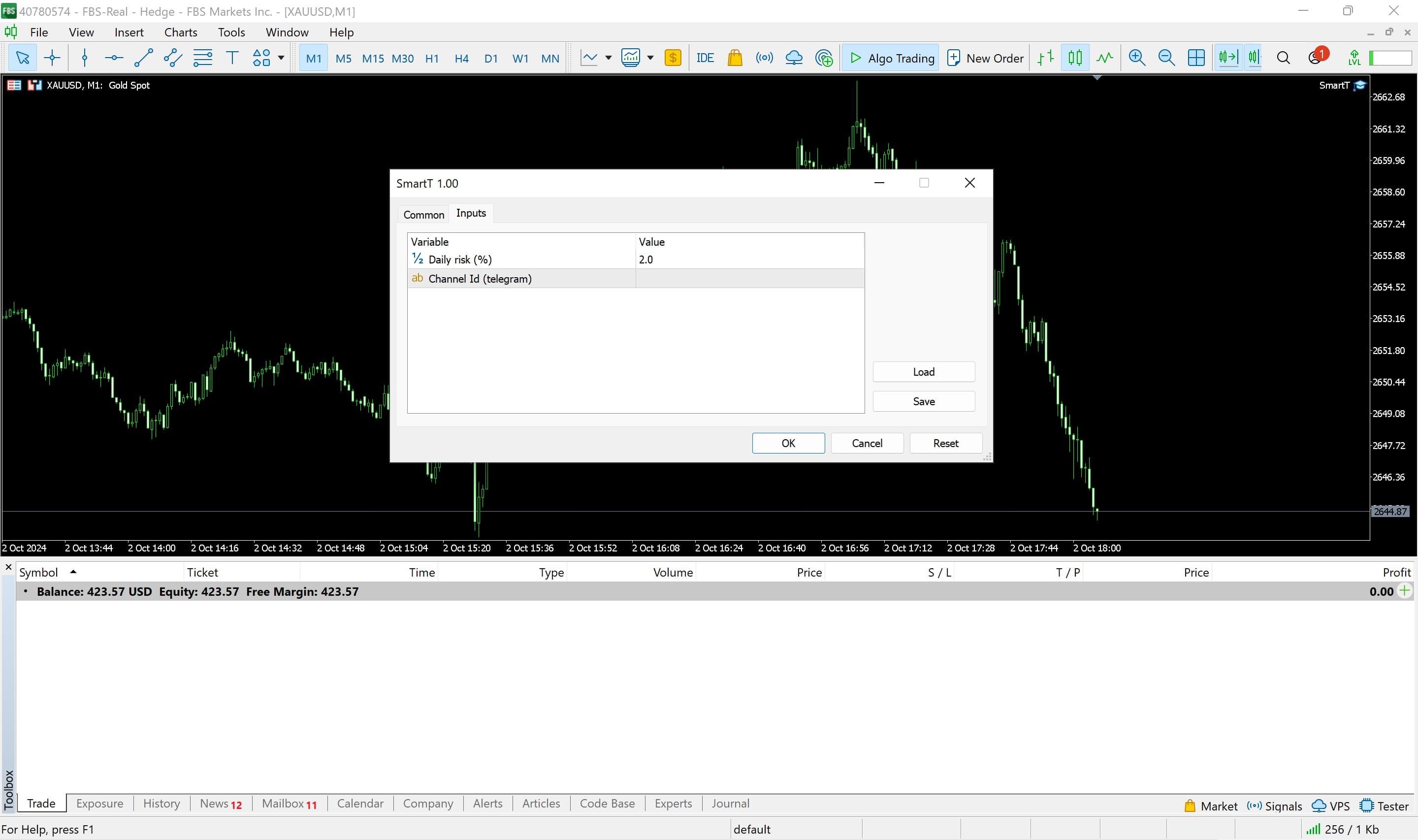The width and height of the screenshot is (1418, 840).
Task: Open chart type line icon
Action: click(x=589, y=58)
